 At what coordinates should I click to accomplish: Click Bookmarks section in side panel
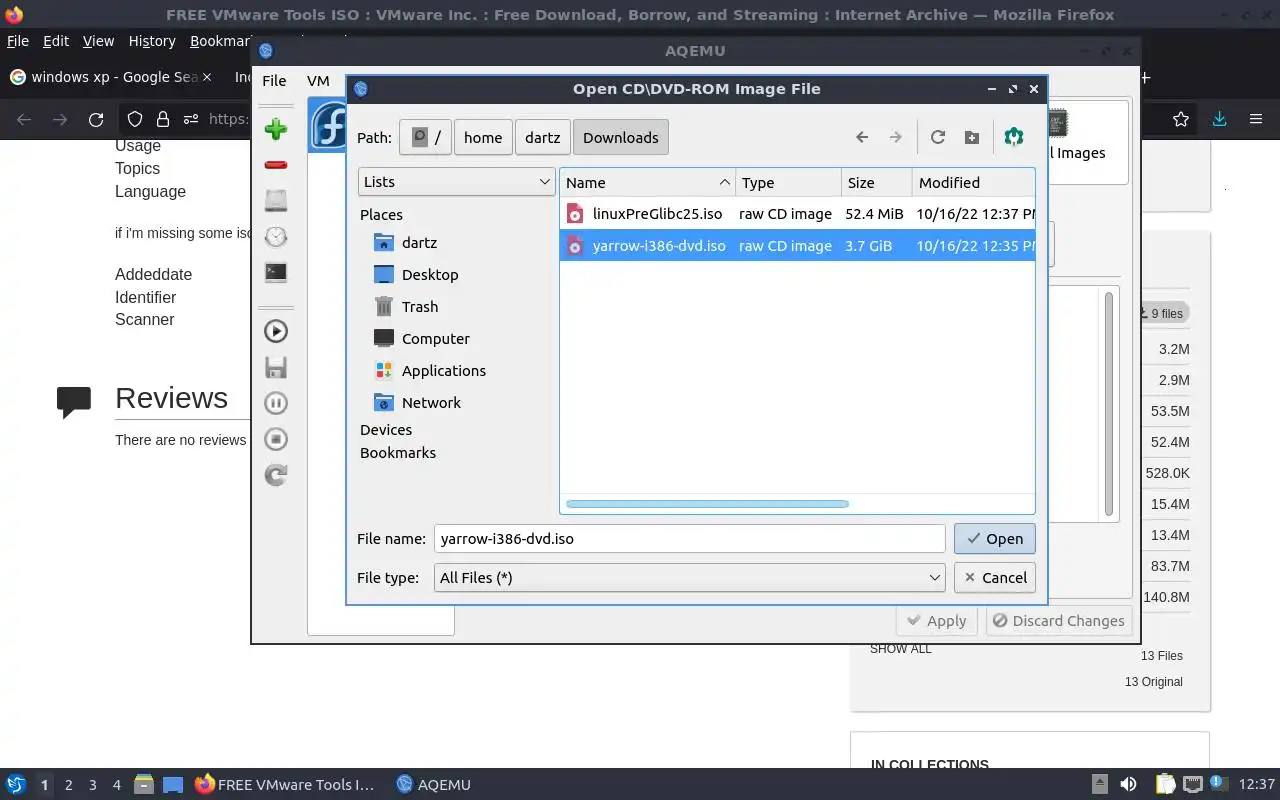[x=398, y=452]
